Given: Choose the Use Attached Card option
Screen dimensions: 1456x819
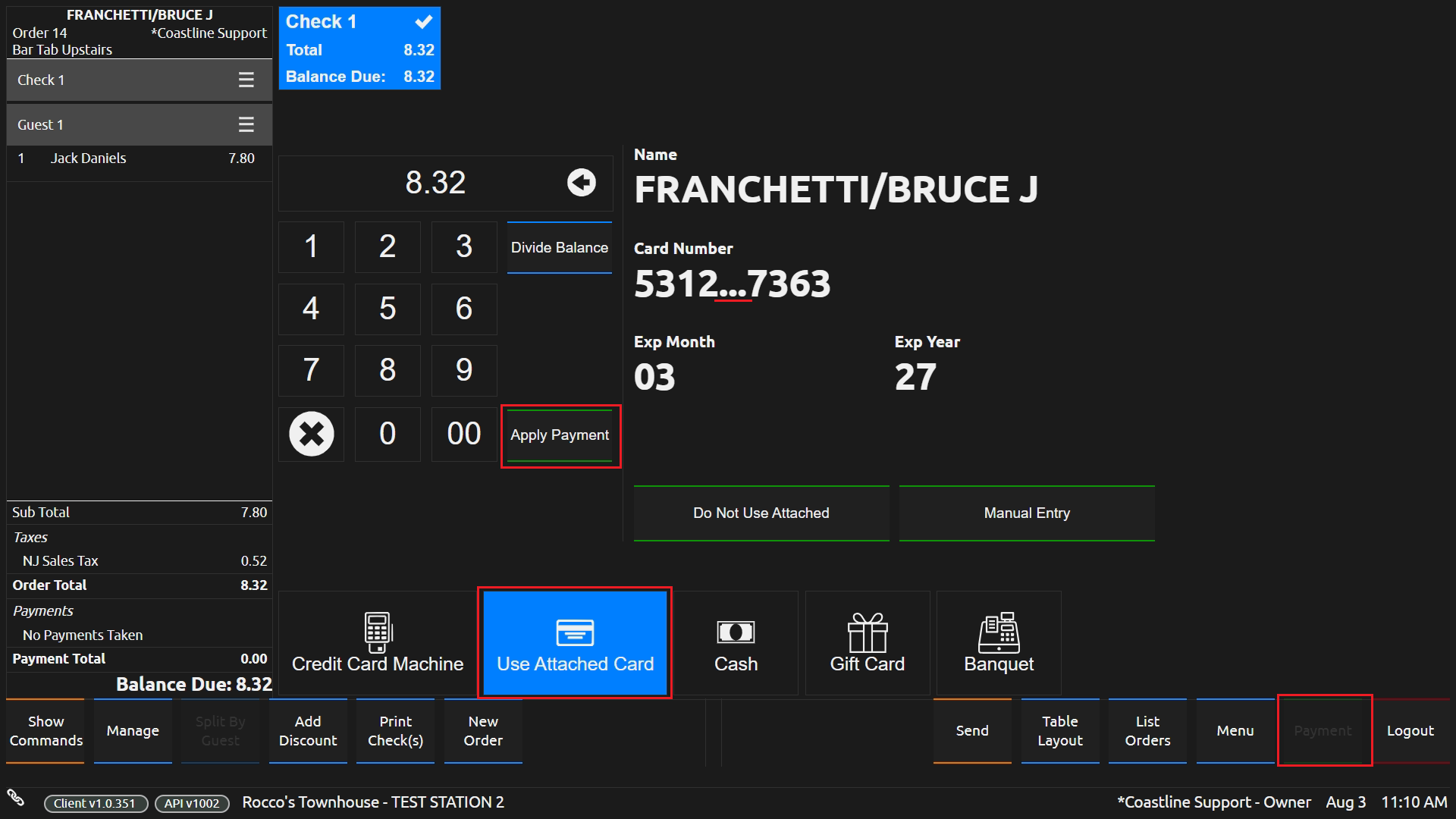Looking at the screenshot, I should (575, 643).
